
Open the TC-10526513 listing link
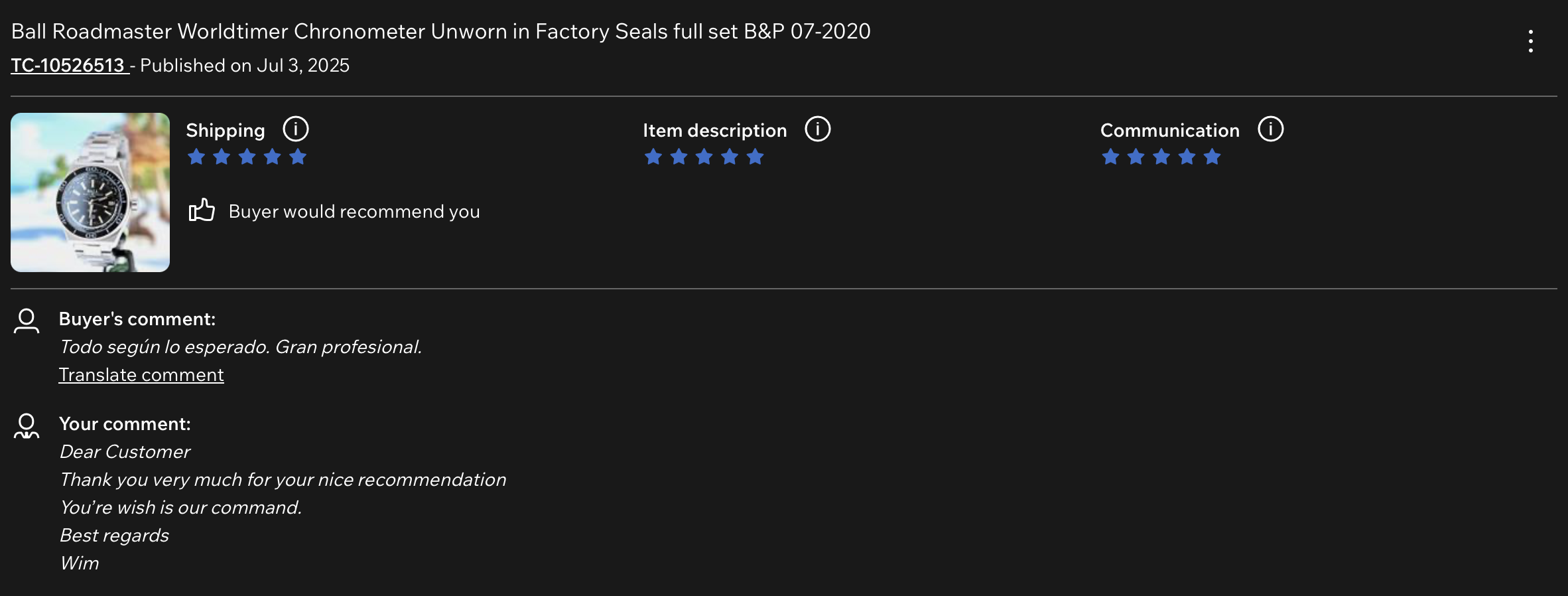(x=68, y=66)
